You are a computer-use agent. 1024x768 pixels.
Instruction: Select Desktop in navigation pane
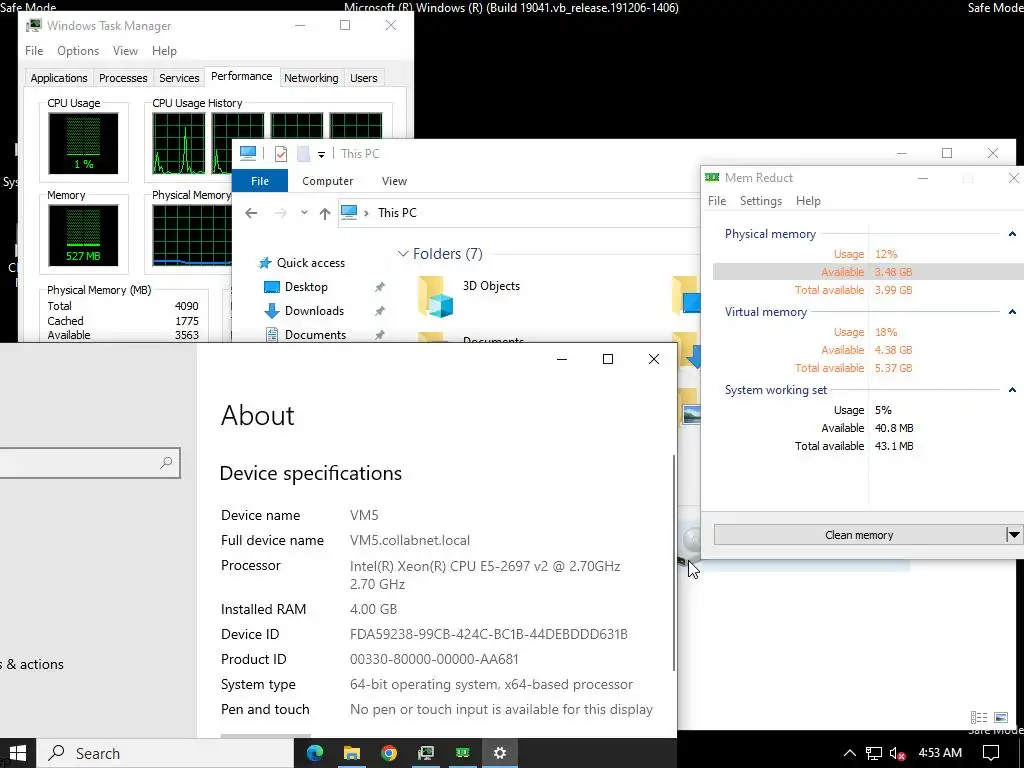tap(306, 287)
